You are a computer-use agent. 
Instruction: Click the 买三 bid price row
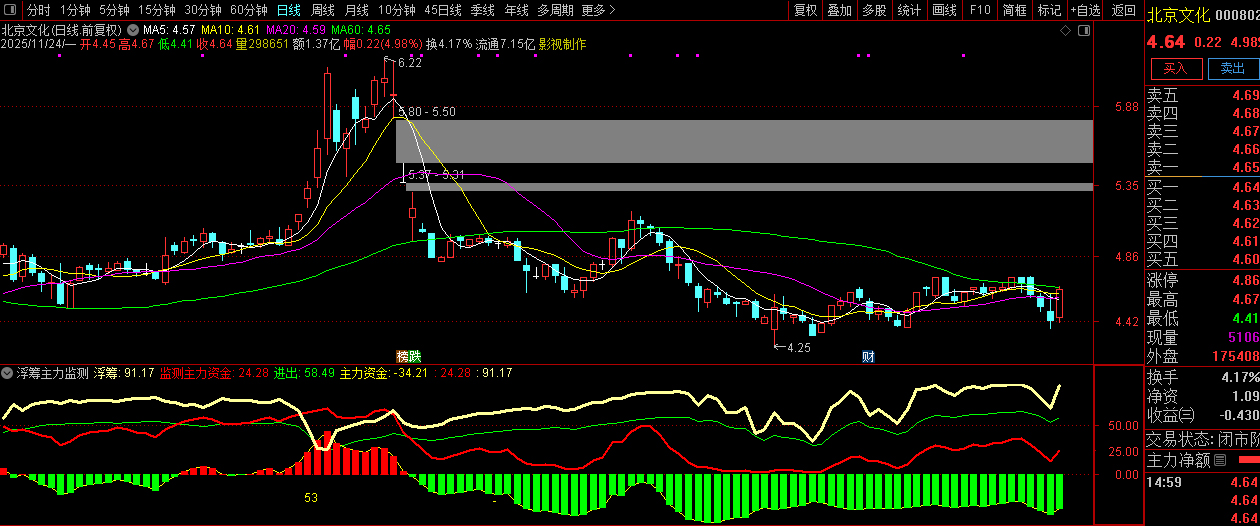tap(1202, 223)
